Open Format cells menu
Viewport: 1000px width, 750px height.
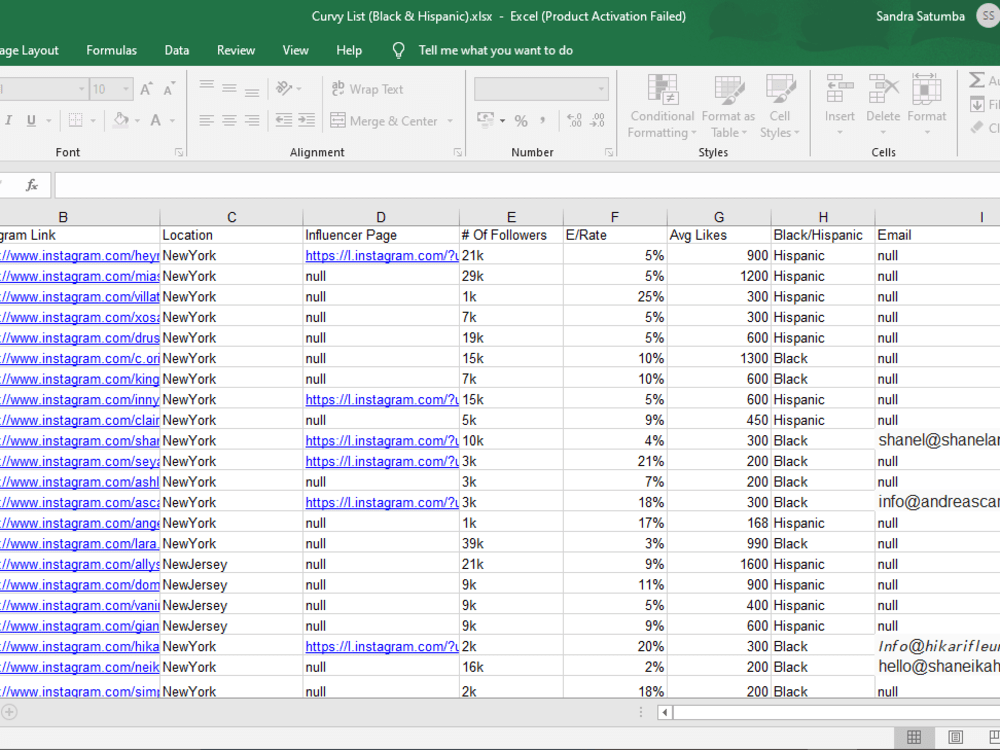(x=927, y=105)
